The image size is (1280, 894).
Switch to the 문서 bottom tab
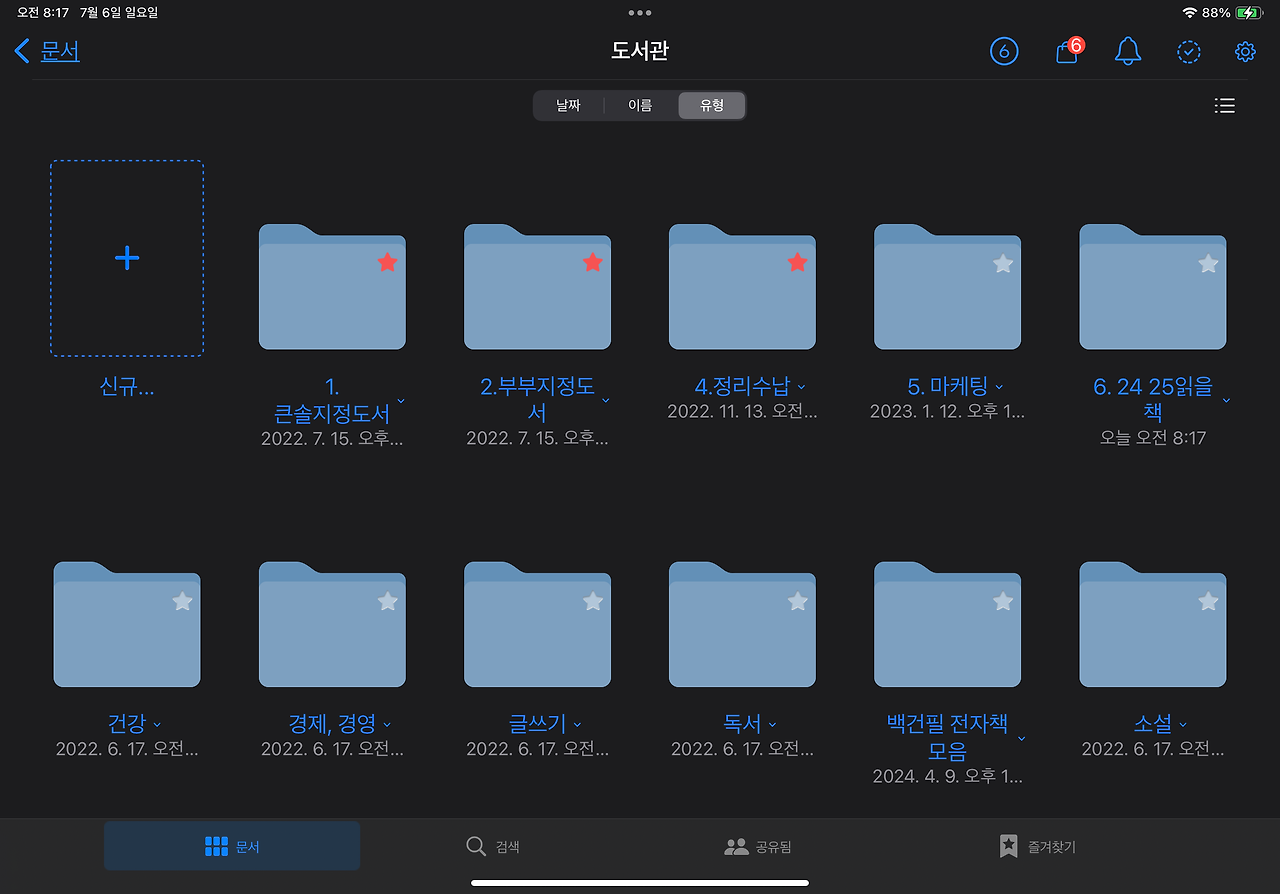point(232,847)
